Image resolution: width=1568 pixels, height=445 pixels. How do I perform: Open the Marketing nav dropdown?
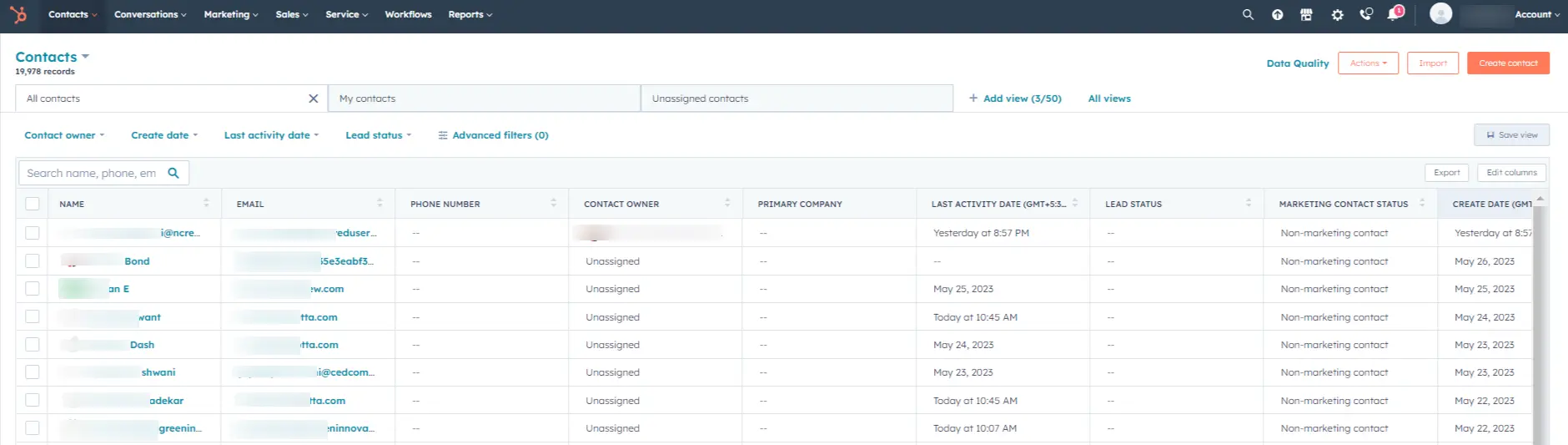(231, 14)
